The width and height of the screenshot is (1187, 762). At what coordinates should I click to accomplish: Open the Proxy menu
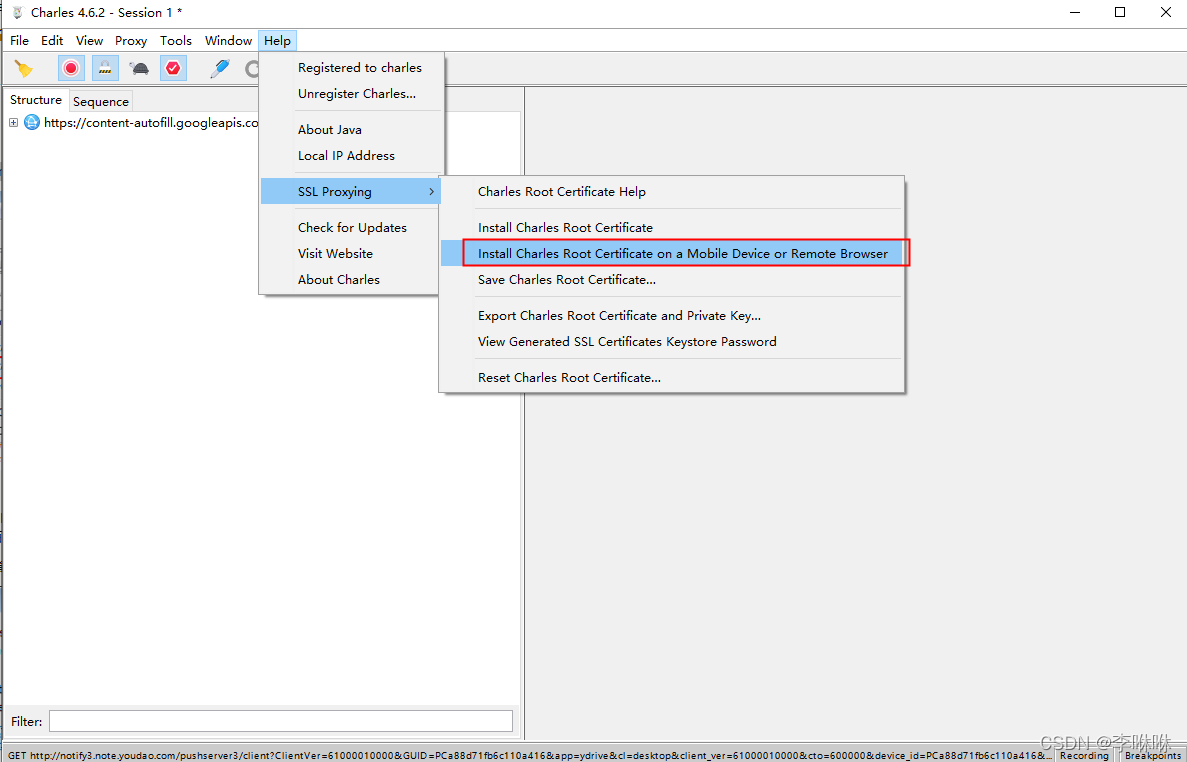(x=131, y=41)
